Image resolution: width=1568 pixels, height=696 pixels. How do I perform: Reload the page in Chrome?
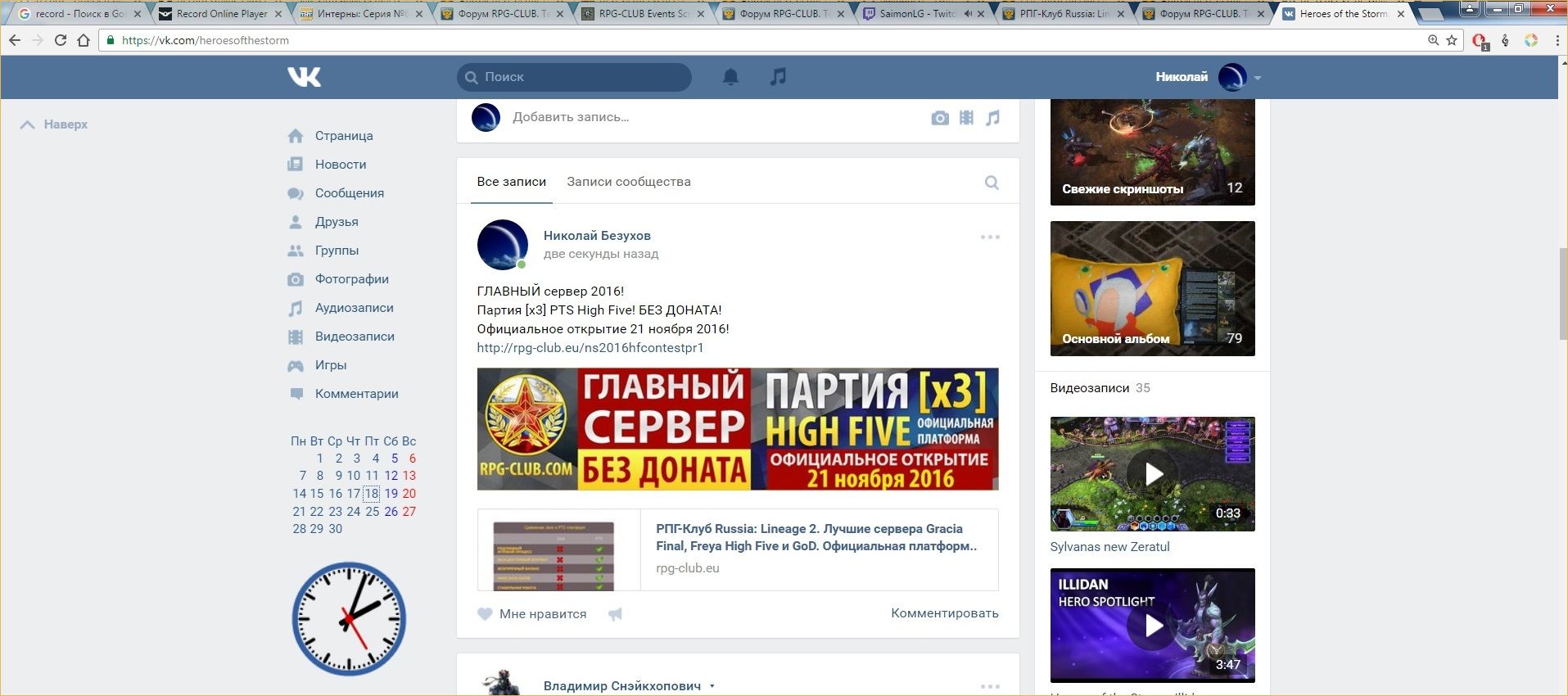tap(60, 40)
